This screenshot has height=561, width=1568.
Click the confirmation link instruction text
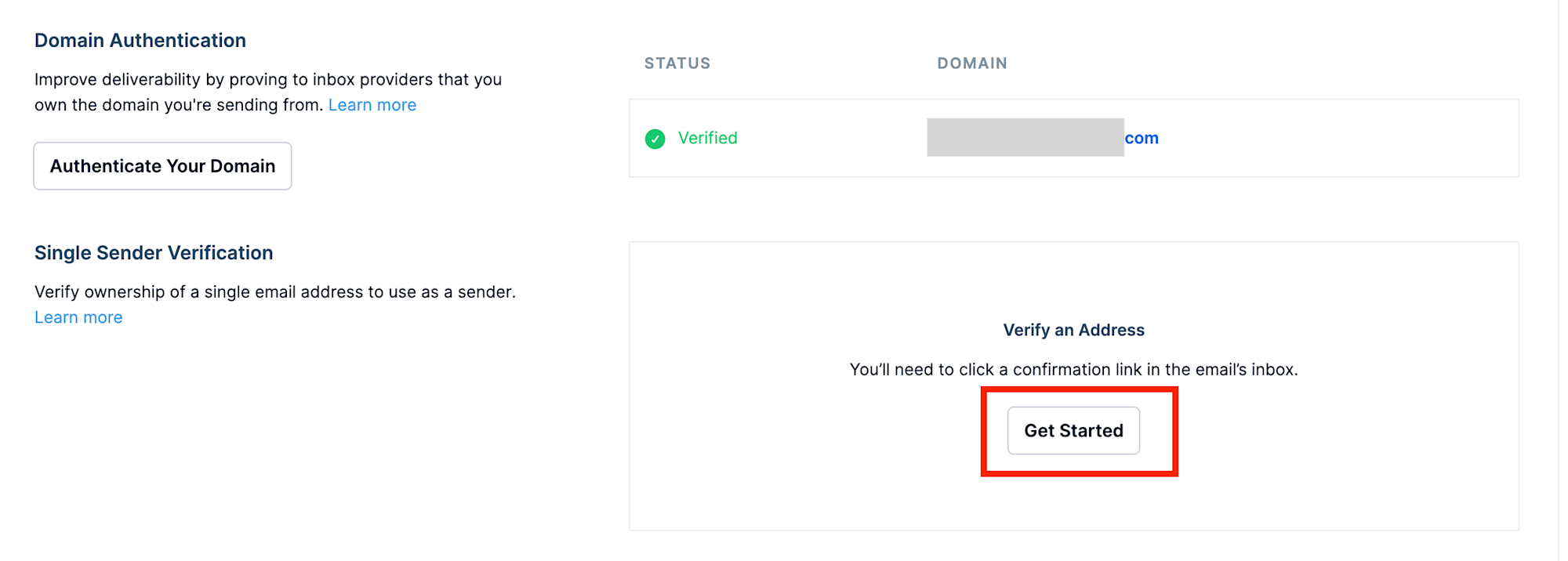point(1073,370)
